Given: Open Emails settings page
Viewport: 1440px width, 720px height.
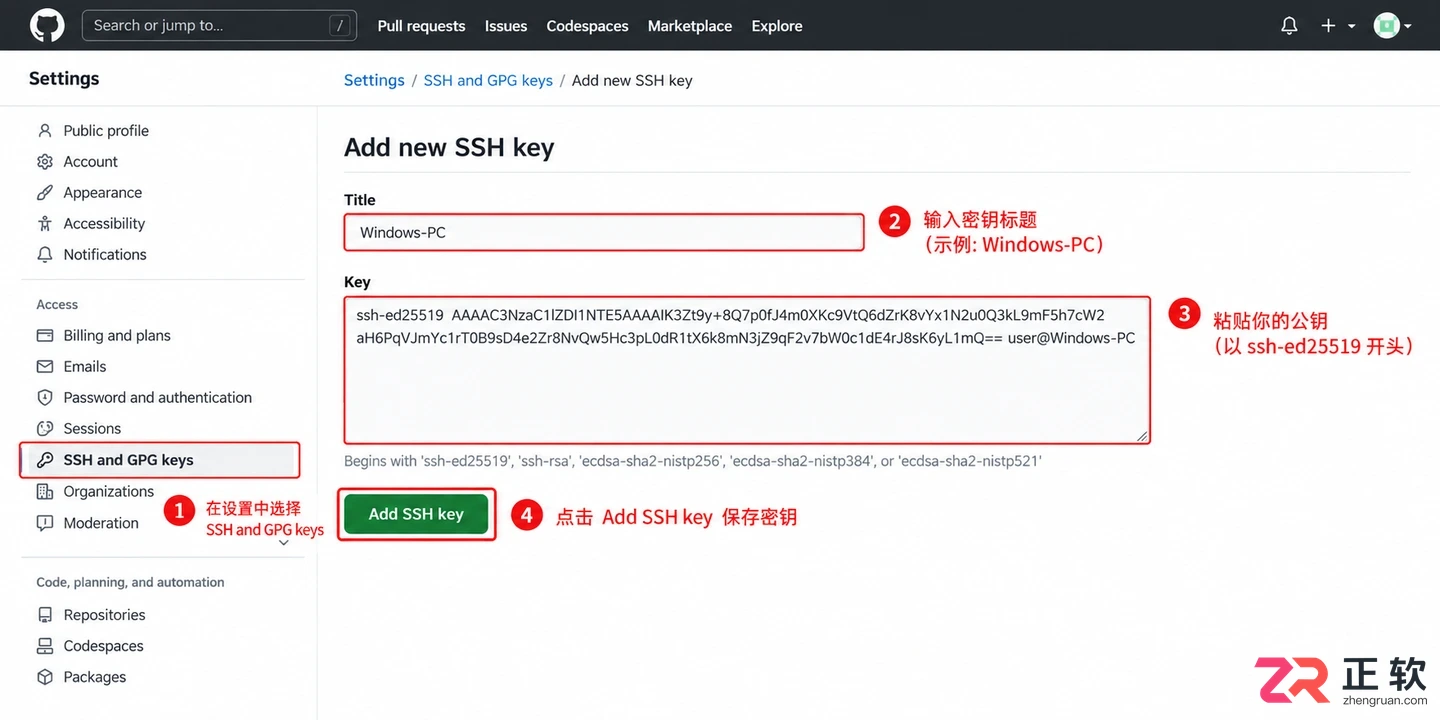Looking at the screenshot, I should (x=85, y=367).
